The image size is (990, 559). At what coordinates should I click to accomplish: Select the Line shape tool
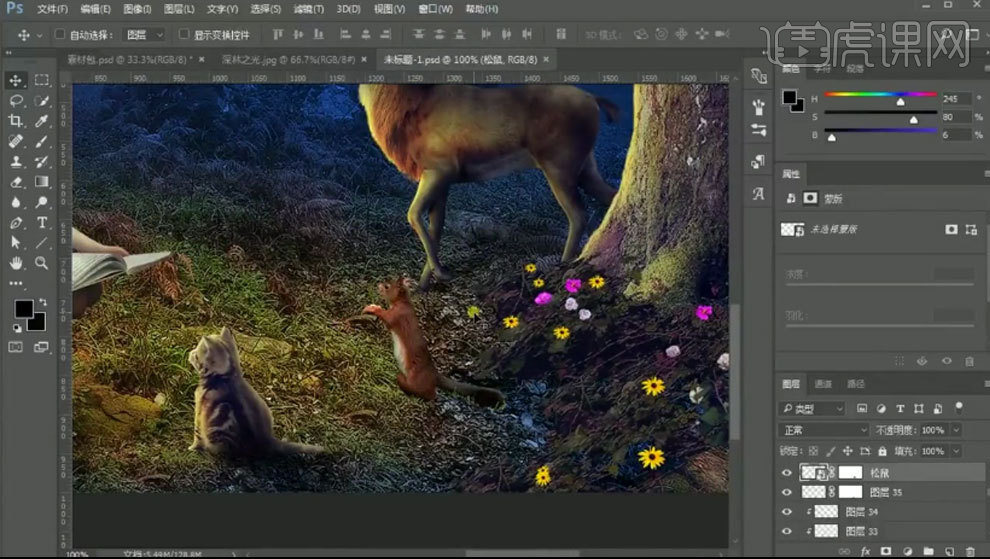click(42, 243)
